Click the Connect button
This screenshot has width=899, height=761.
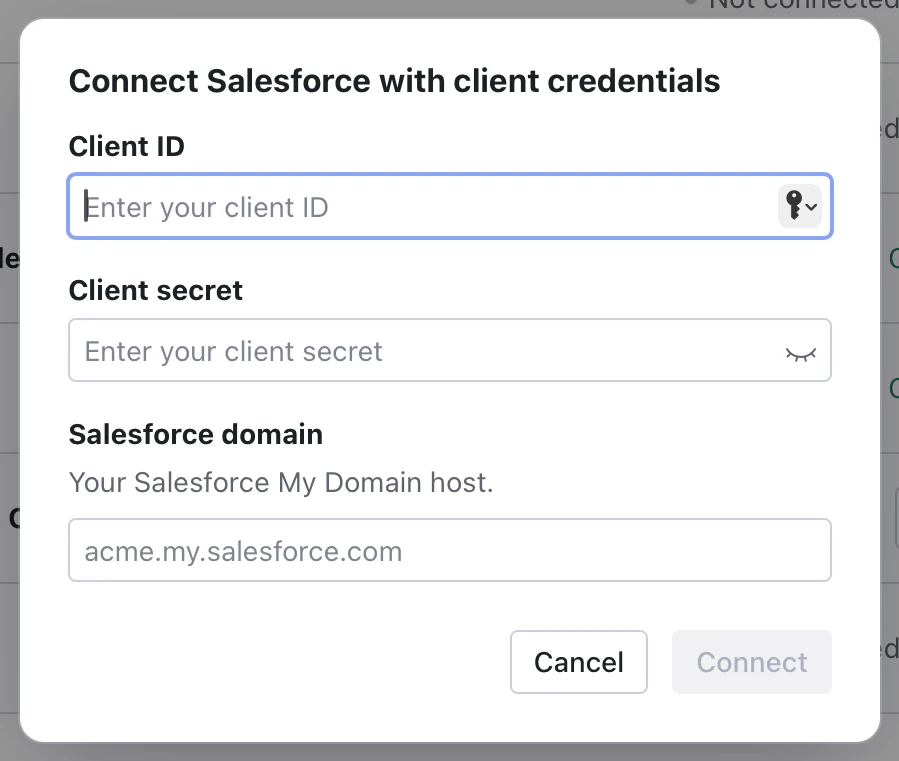point(752,662)
